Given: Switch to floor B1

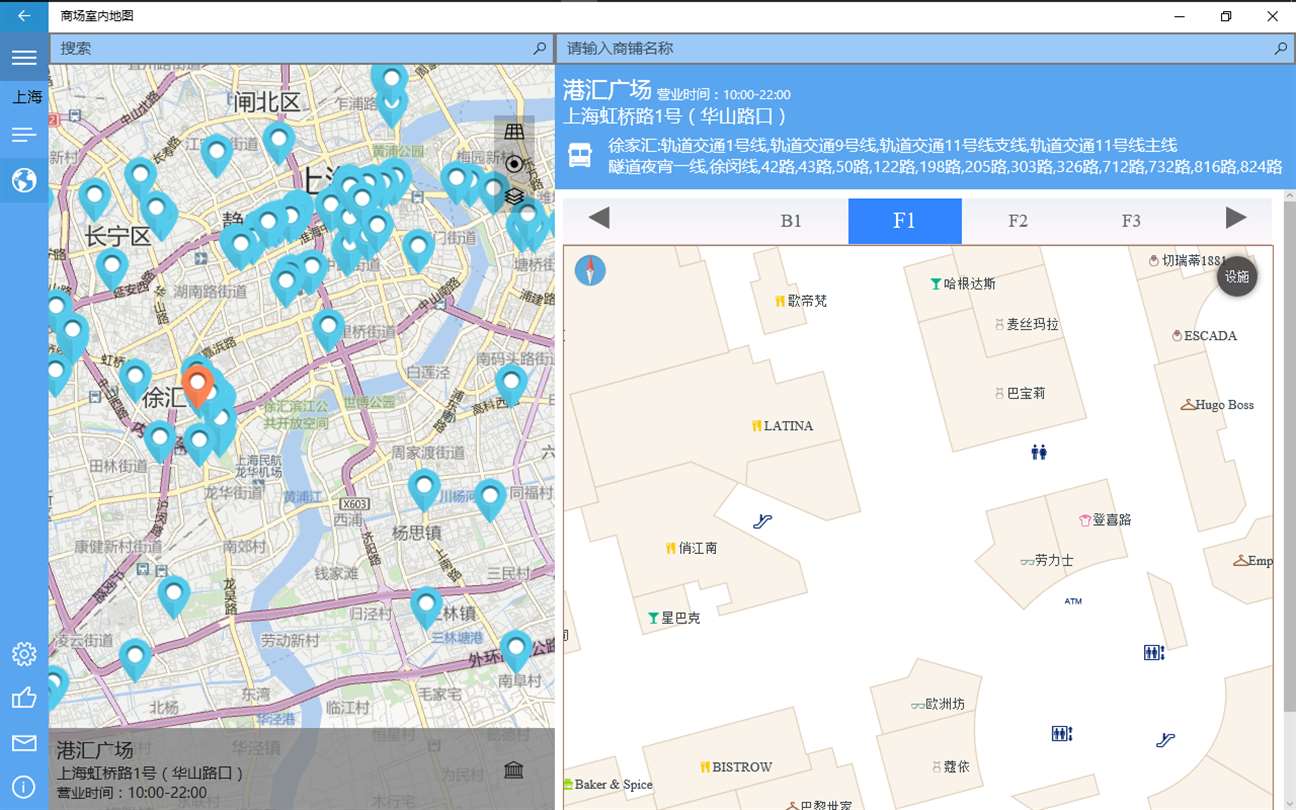Looking at the screenshot, I should (791, 221).
